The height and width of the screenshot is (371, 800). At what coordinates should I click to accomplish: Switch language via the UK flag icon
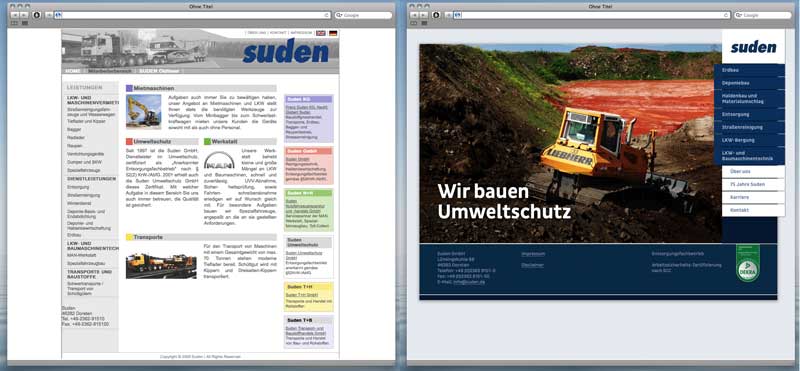click(x=320, y=33)
